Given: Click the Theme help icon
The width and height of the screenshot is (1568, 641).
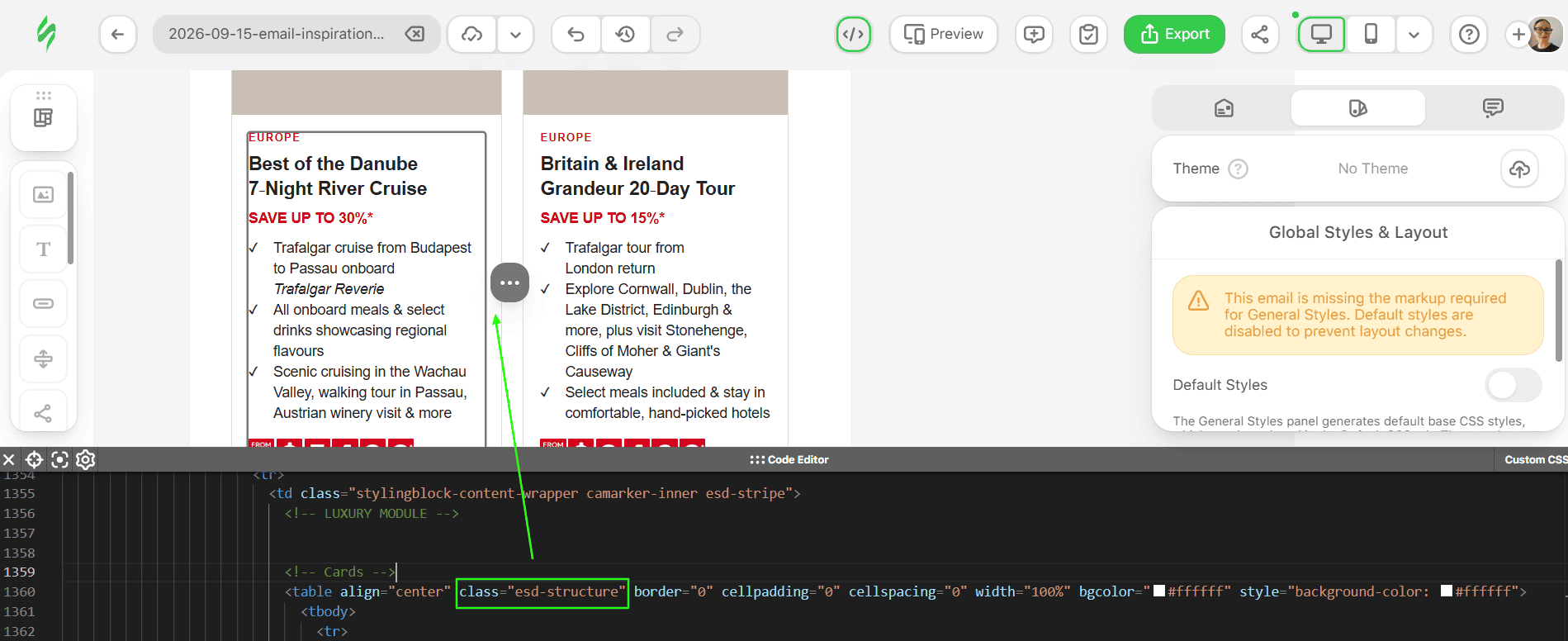Looking at the screenshot, I should [1239, 169].
